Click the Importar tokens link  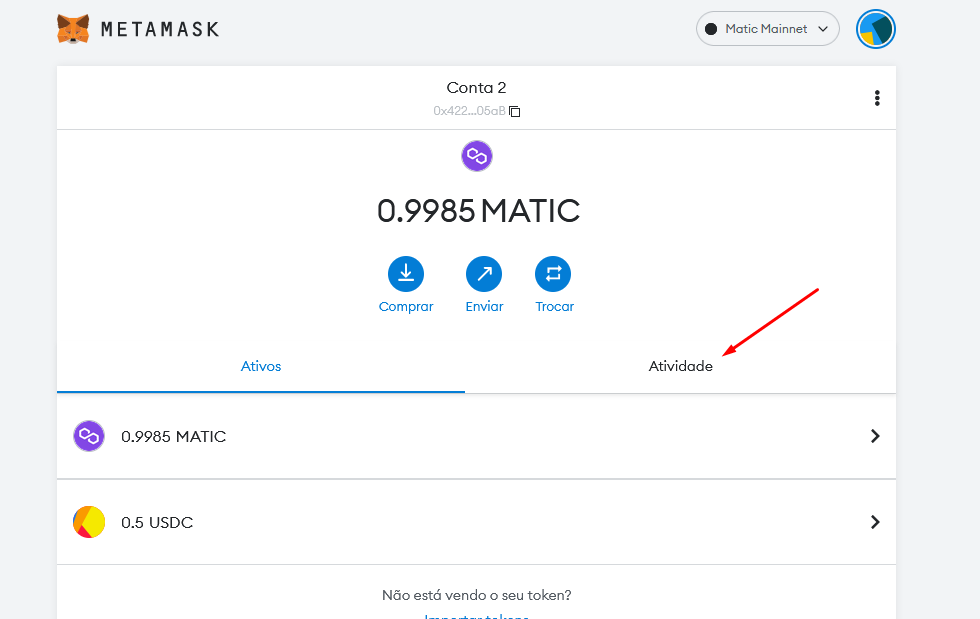[477, 614]
